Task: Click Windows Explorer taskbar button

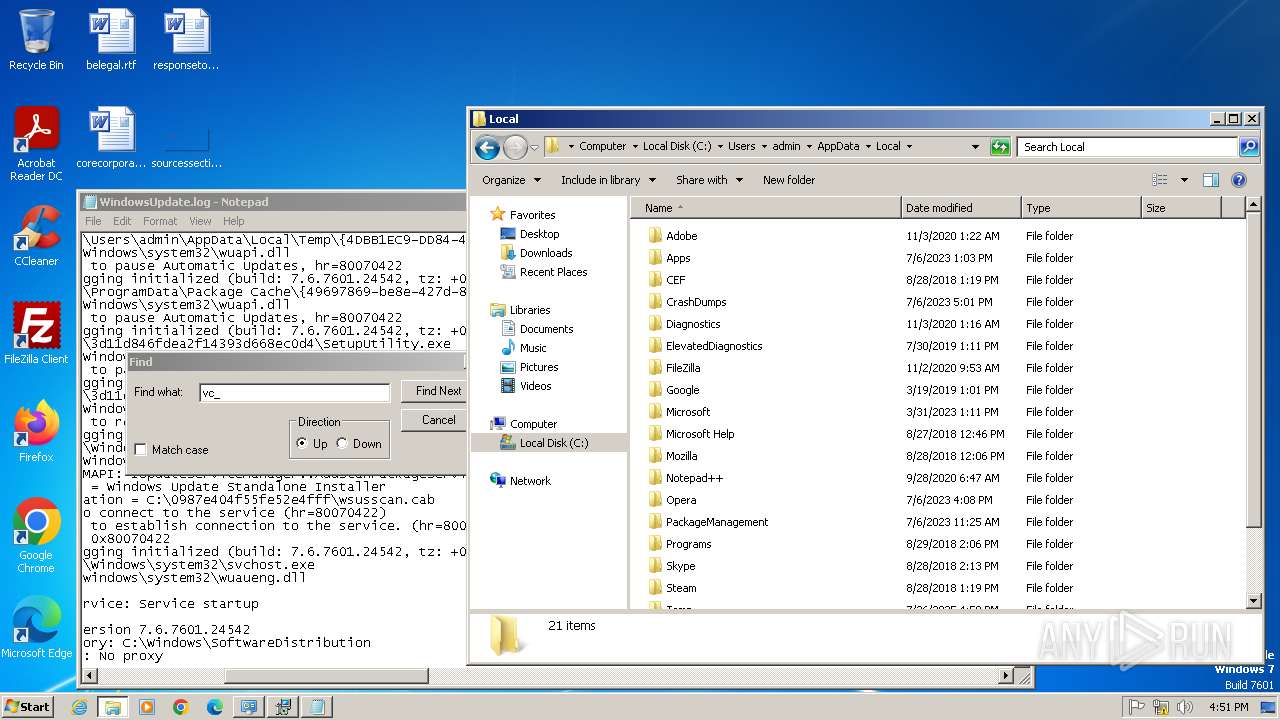Action: pyautogui.click(x=113, y=707)
